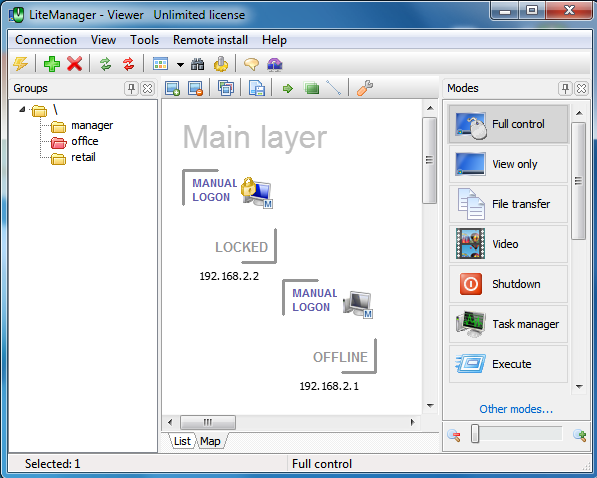
Task: Click map horizontal scrollbar right arrow
Action: (x=413, y=422)
